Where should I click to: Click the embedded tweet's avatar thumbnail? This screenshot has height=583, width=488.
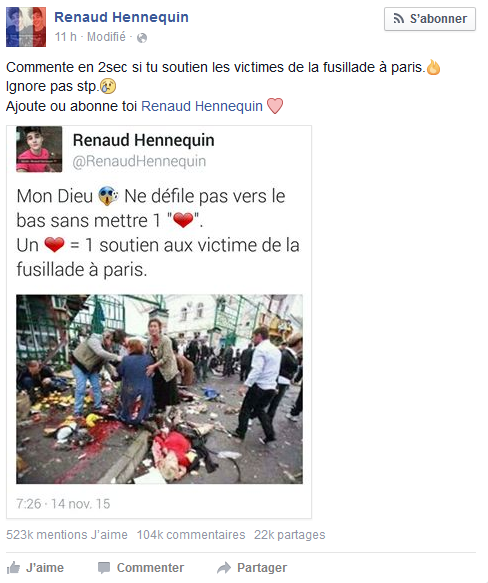click(x=39, y=149)
